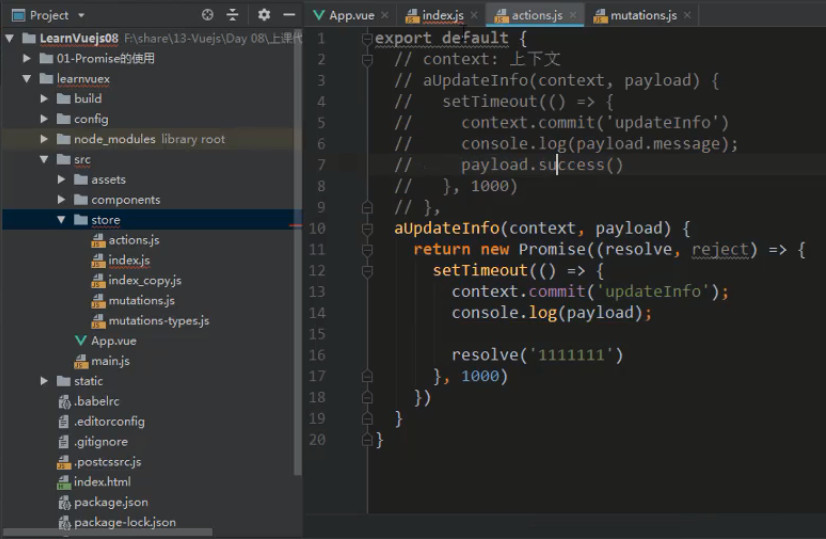Click the .editorconfig file icon

(64, 422)
